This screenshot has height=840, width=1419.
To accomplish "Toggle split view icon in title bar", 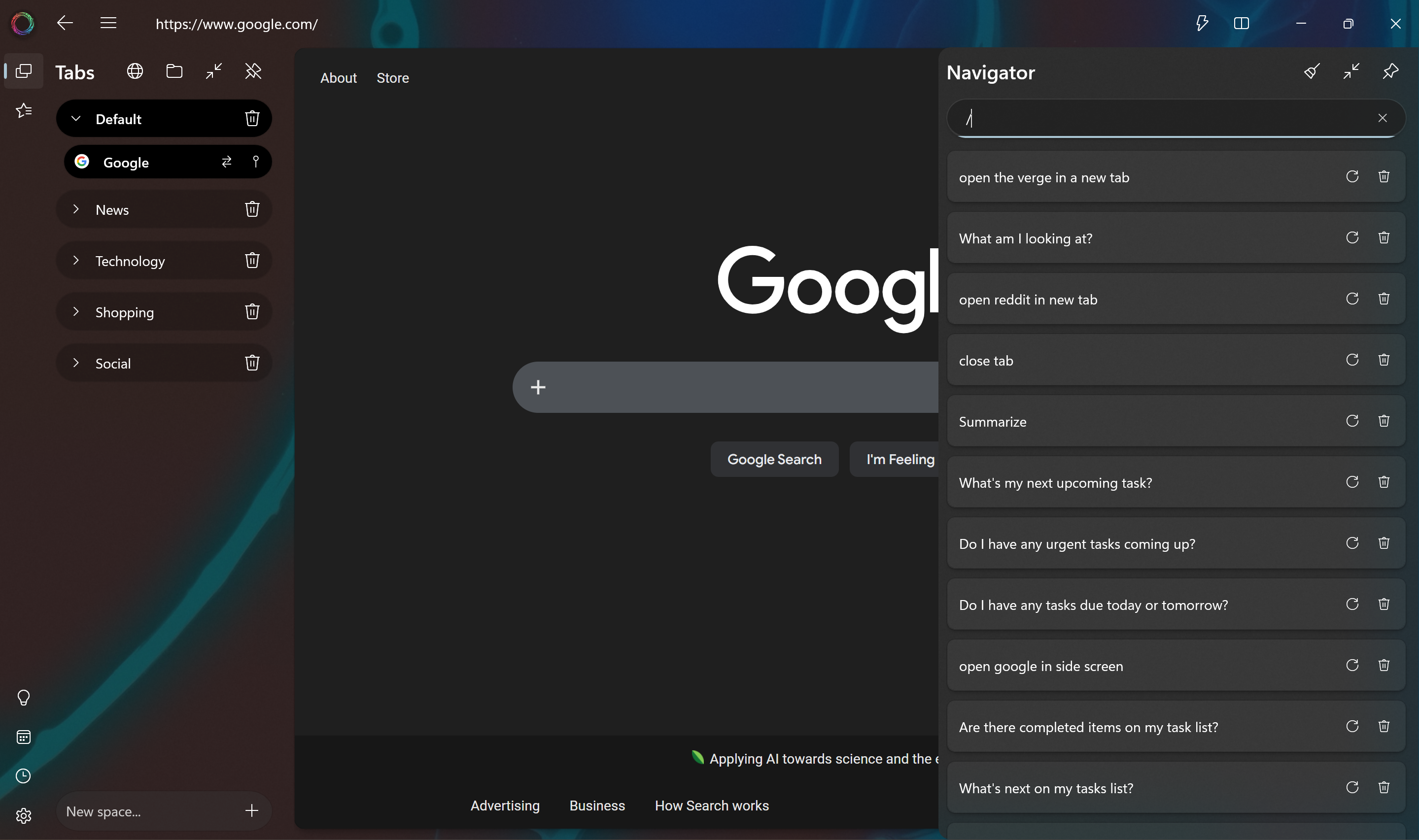I will 1241,23.
